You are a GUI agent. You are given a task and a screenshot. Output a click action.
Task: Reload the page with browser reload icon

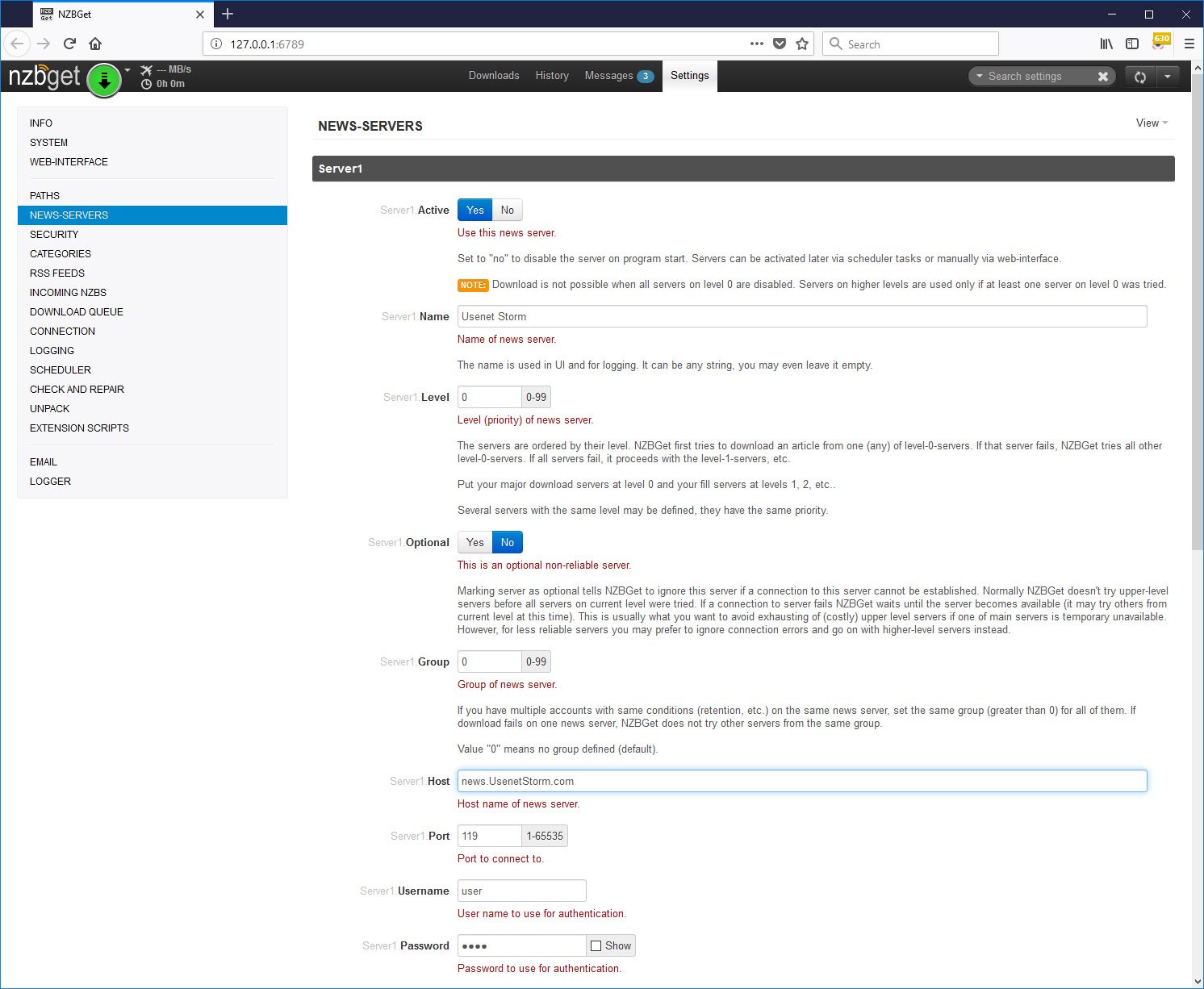(69, 44)
